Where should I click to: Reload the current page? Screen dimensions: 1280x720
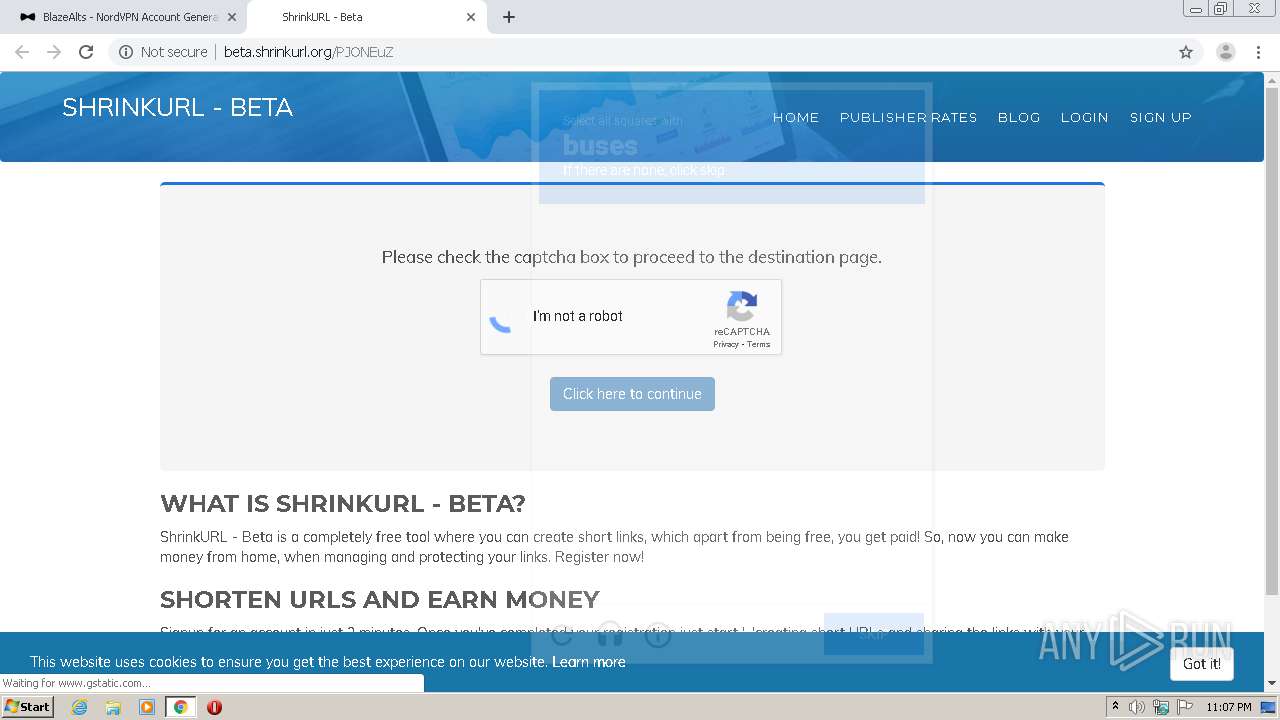coord(86,52)
